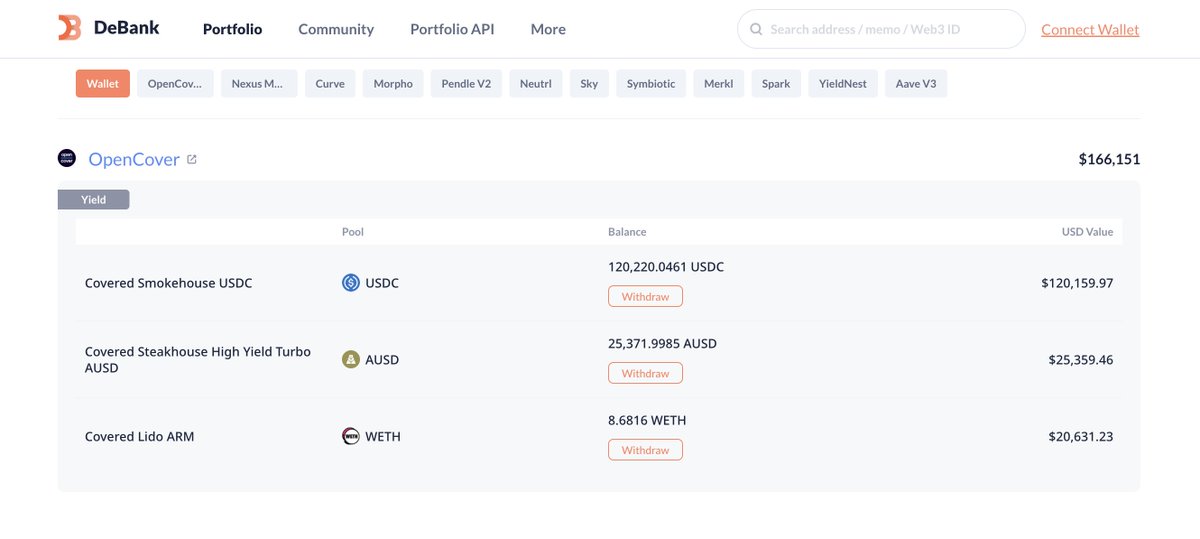Click the 120,220.0461 USDC balance
This screenshot has height=539, width=1200.
coord(666,267)
